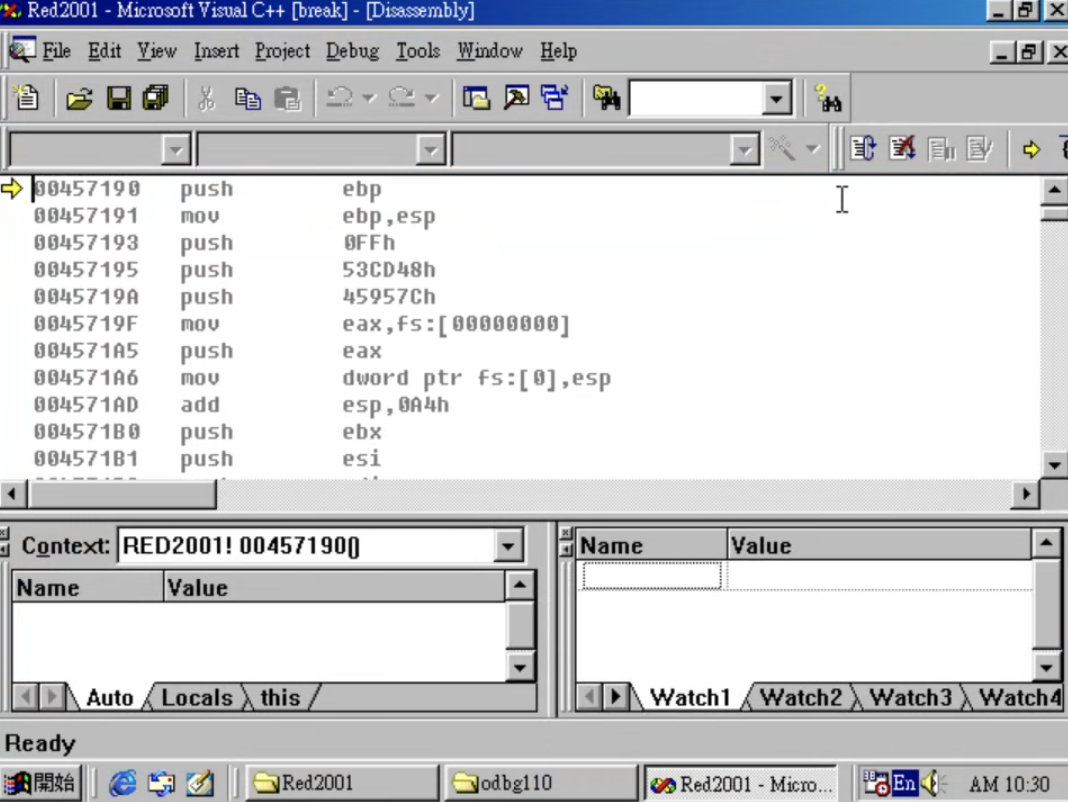Open the Debug menu

(352, 51)
